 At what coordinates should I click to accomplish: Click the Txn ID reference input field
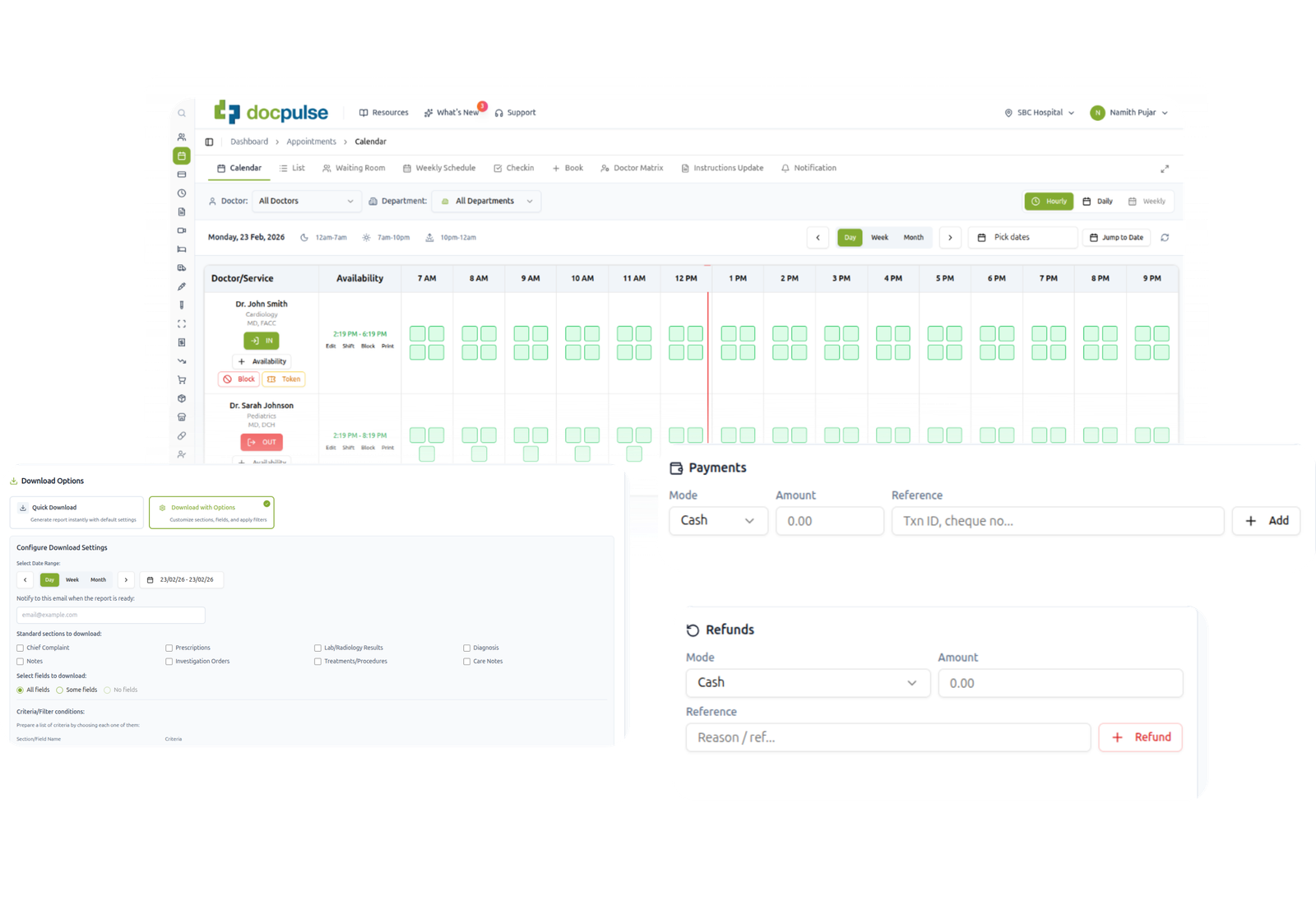pyautogui.click(x=1057, y=521)
